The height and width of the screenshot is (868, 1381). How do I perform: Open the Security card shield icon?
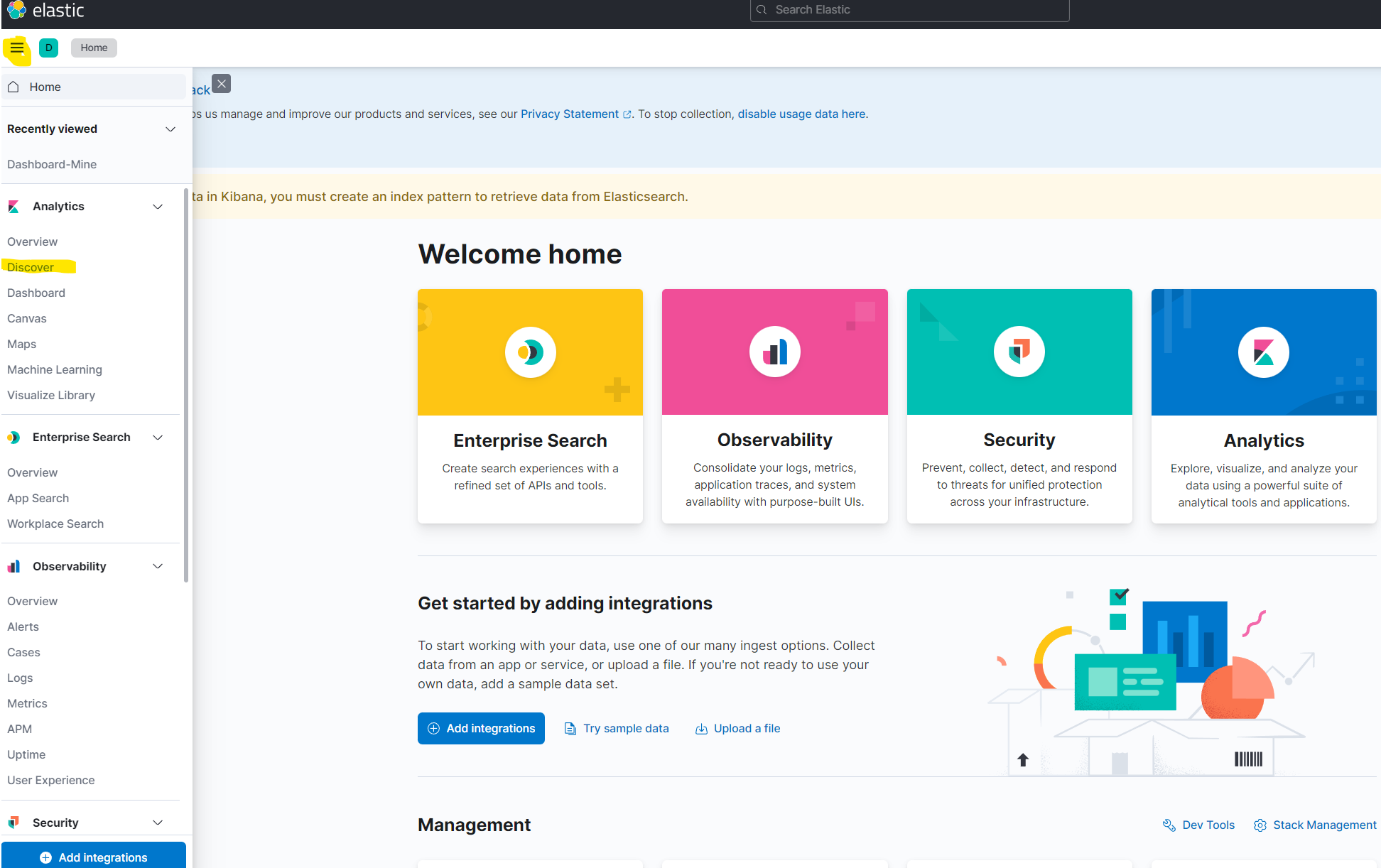1019,352
